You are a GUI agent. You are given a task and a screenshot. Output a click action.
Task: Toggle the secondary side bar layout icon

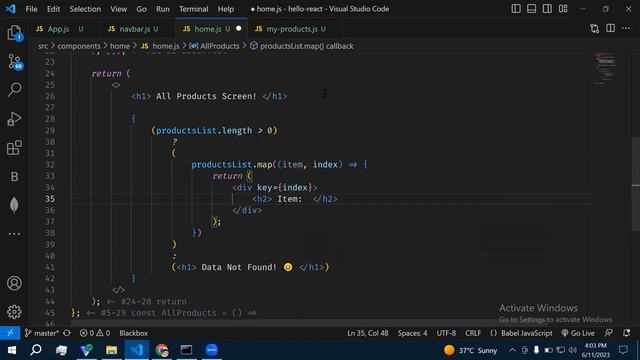pyautogui.click(x=547, y=9)
